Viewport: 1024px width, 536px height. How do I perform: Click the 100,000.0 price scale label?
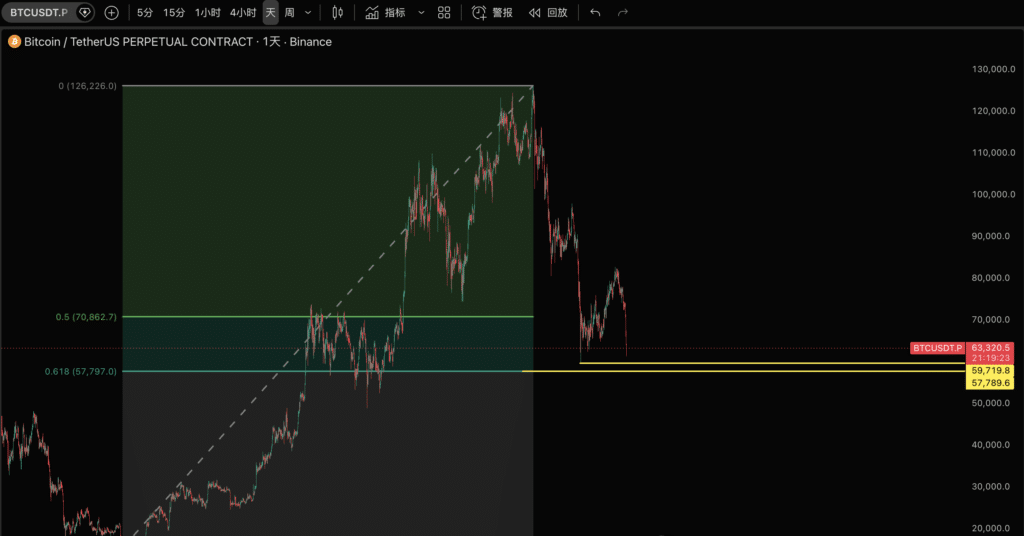pos(993,195)
